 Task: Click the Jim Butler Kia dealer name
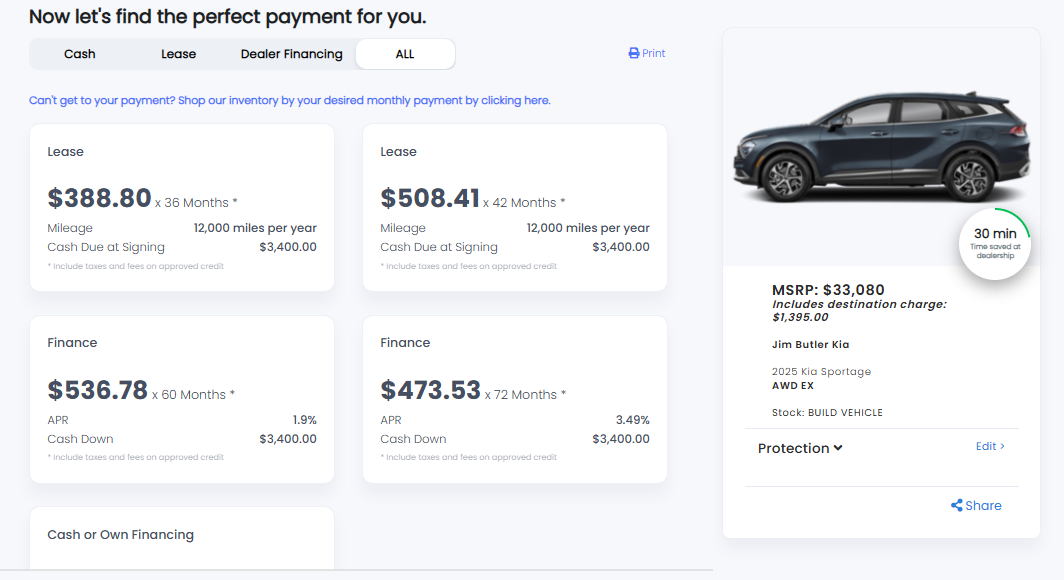[810, 345]
